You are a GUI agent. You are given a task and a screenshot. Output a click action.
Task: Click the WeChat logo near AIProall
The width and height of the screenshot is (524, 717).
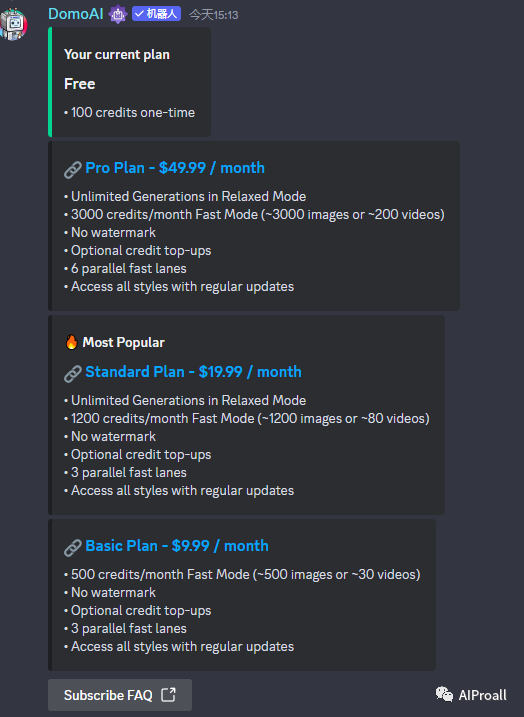click(x=444, y=694)
